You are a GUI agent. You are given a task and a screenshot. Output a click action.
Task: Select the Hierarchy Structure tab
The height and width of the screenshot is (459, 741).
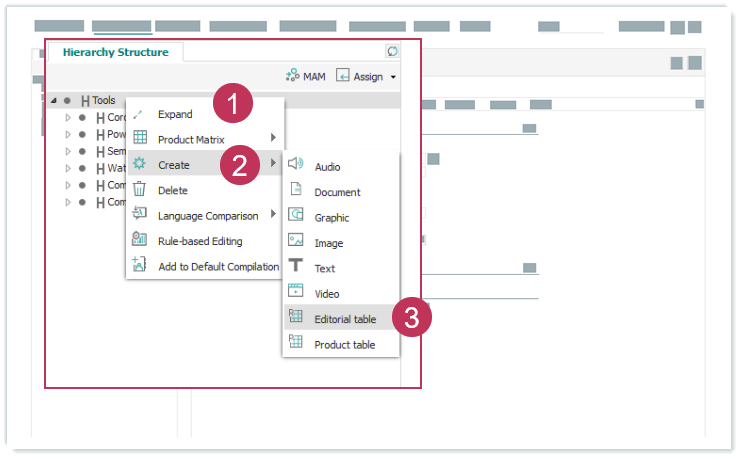point(115,52)
